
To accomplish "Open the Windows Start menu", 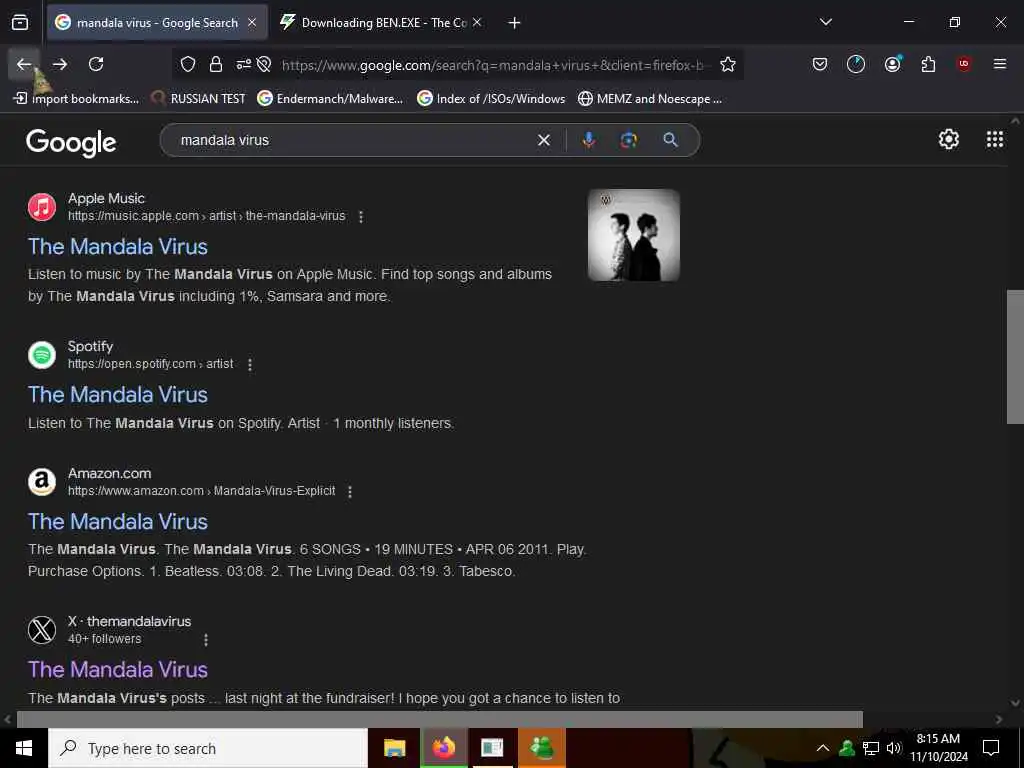I will click(x=24, y=748).
